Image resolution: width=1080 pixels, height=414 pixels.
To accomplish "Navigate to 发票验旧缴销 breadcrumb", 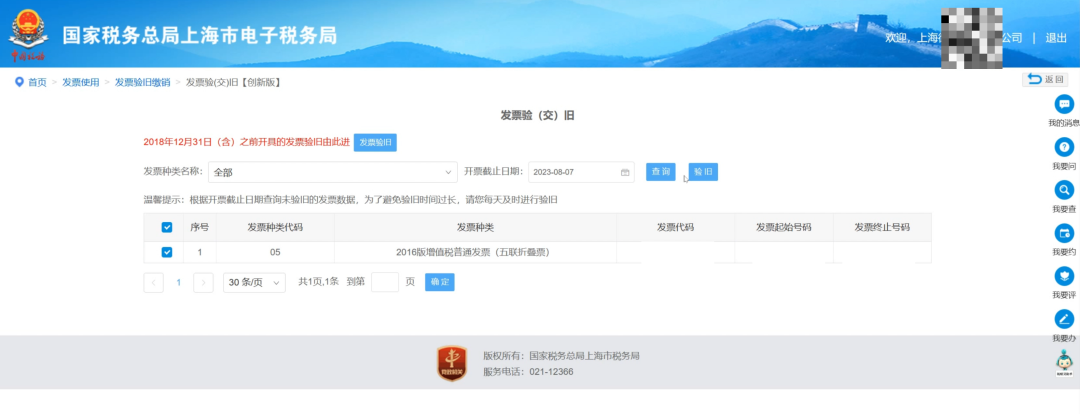I will [x=142, y=83].
